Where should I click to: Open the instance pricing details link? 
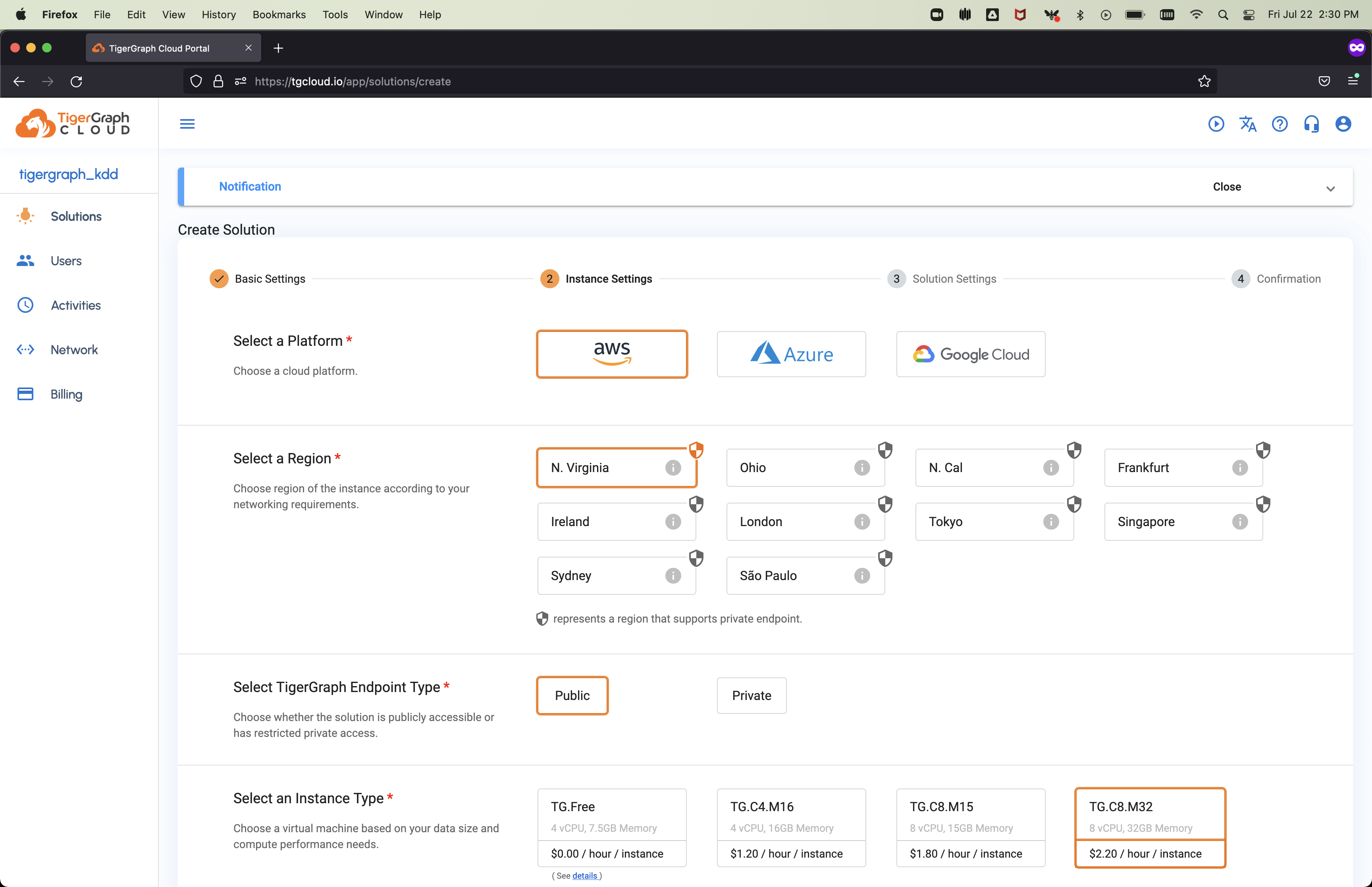[x=584, y=875]
